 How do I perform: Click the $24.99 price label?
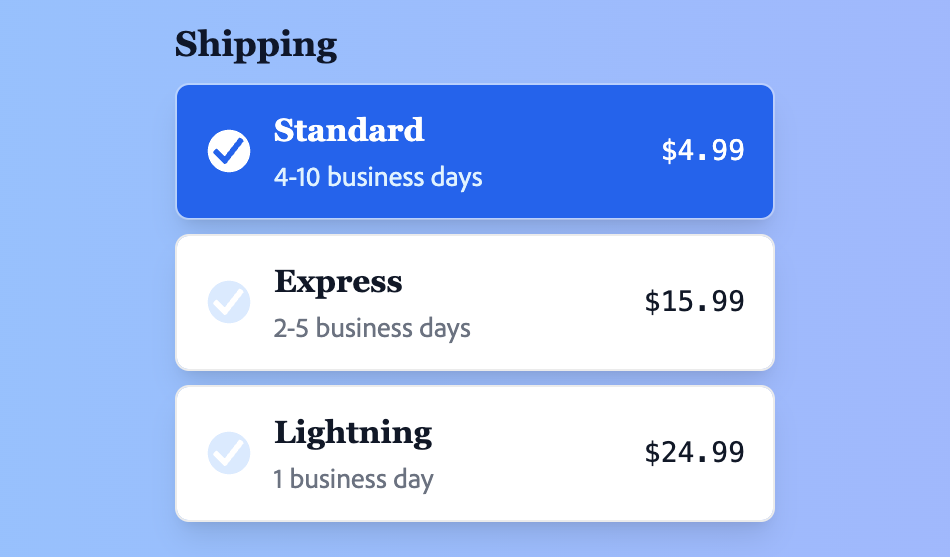(x=695, y=453)
